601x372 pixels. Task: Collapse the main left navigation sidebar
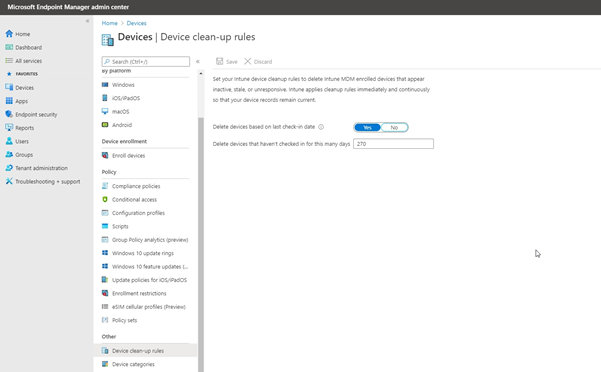[87, 21]
